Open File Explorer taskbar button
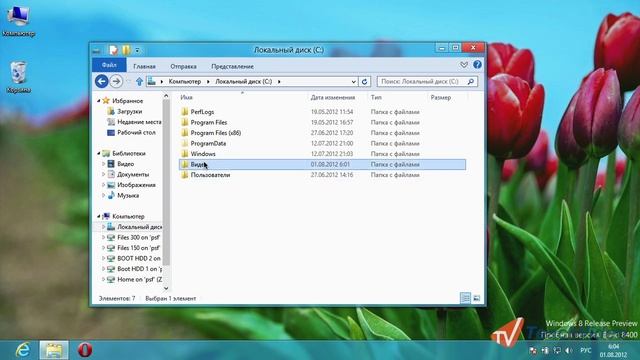640x360 pixels. pos(54,350)
